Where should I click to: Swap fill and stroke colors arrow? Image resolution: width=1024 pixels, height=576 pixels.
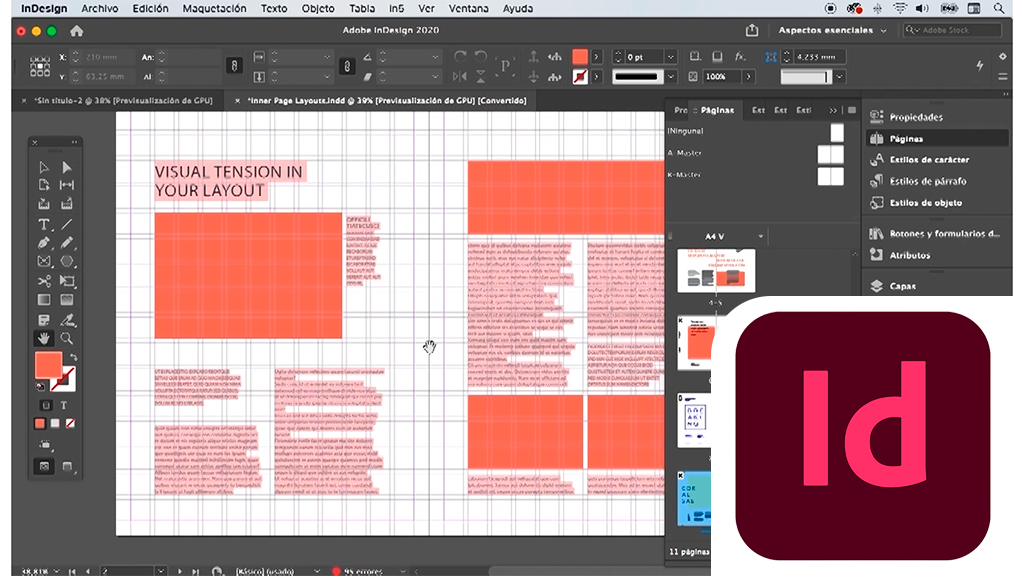(x=73, y=357)
